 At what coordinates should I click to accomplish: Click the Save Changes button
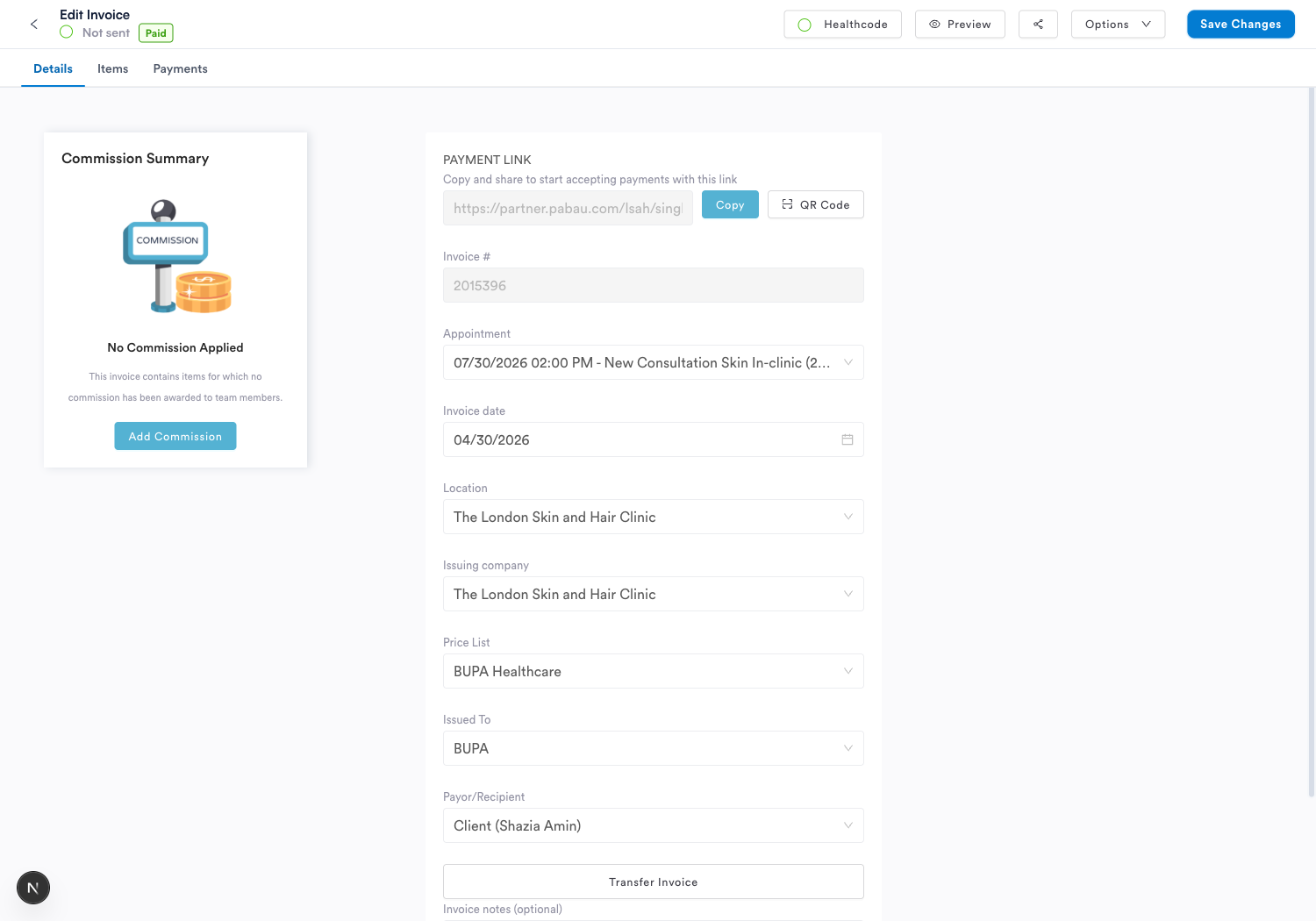[x=1241, y=25]
